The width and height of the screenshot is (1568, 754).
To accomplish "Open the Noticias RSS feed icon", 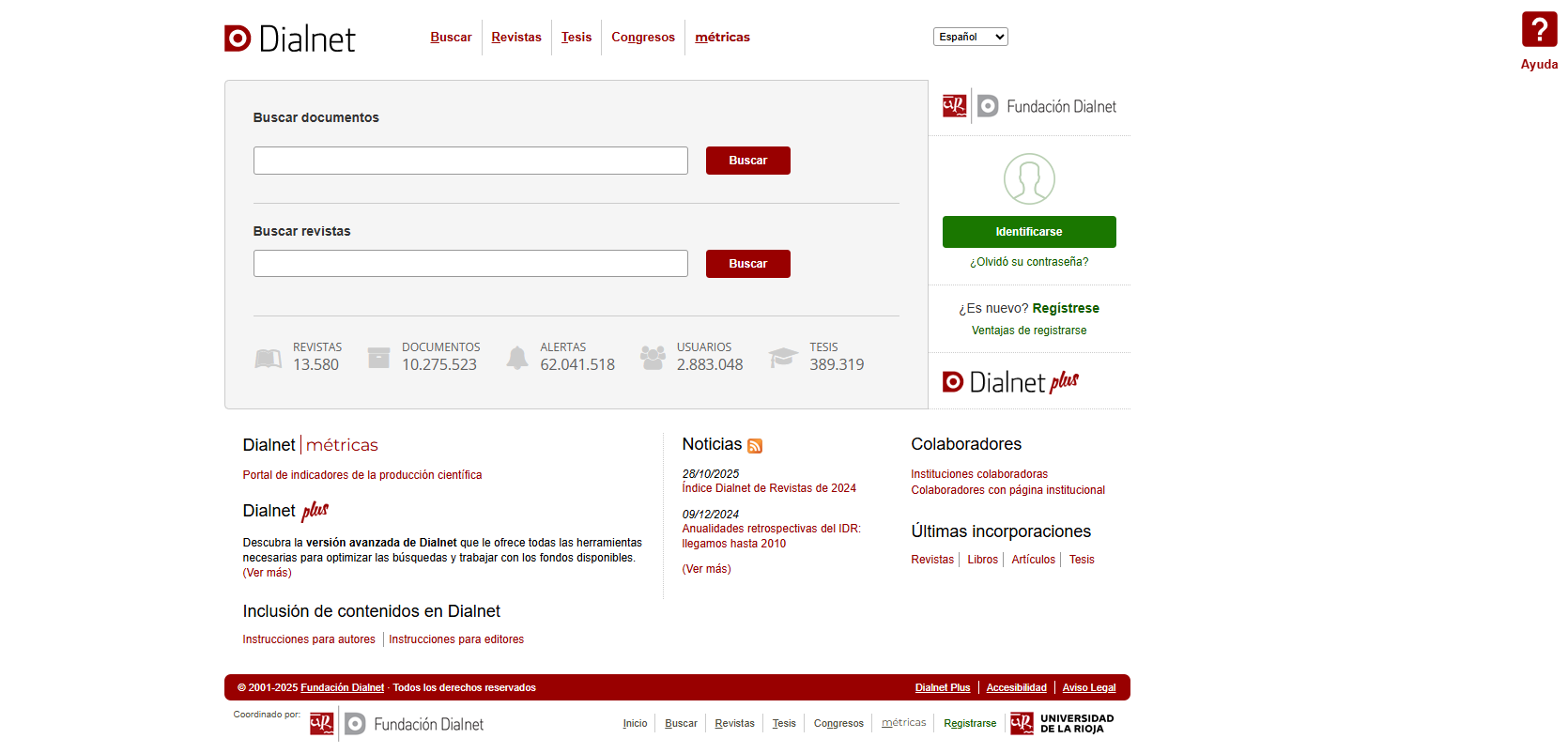I will point(755,446).
